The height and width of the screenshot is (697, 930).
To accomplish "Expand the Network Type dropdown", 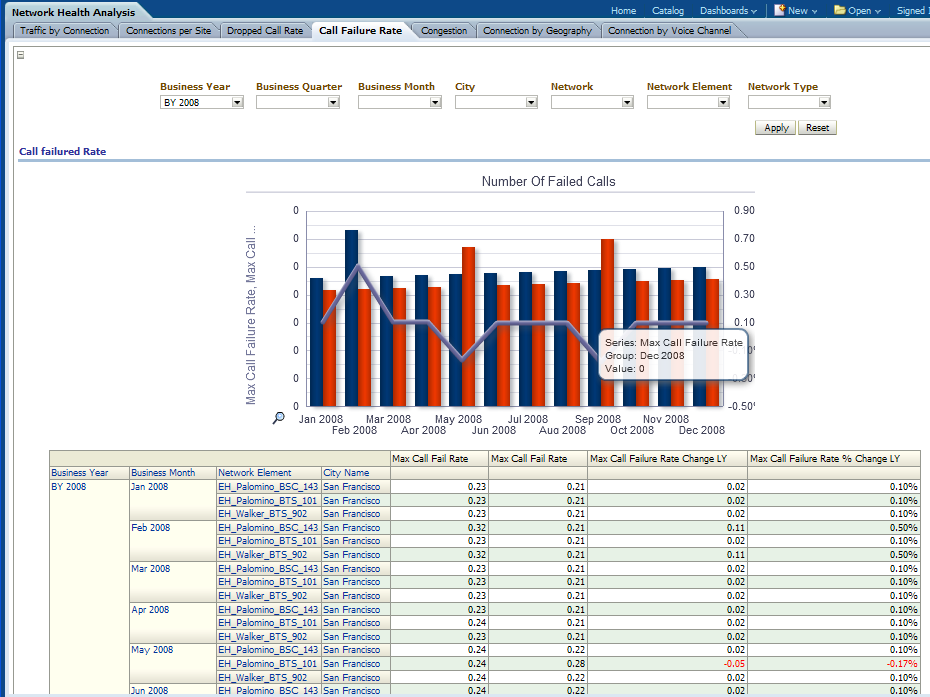I will click(x=824, y=102).
